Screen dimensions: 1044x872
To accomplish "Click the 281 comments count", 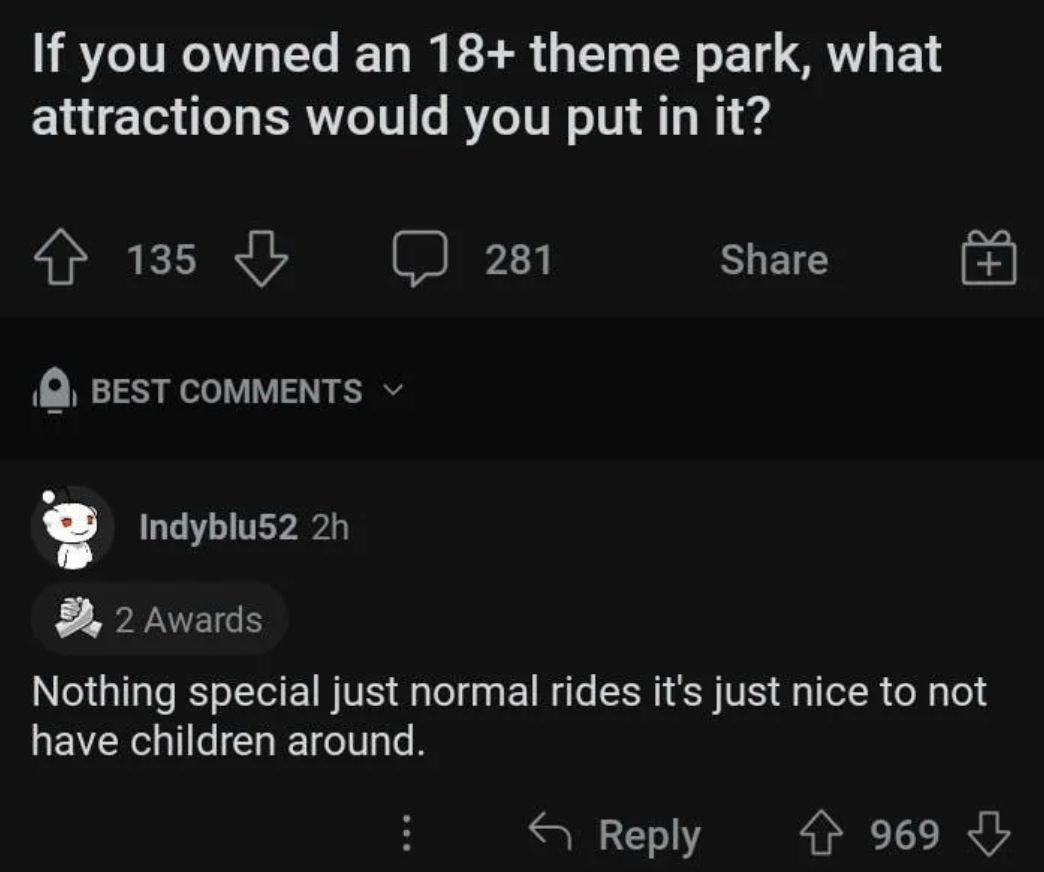I will click(x=518, y=261).
